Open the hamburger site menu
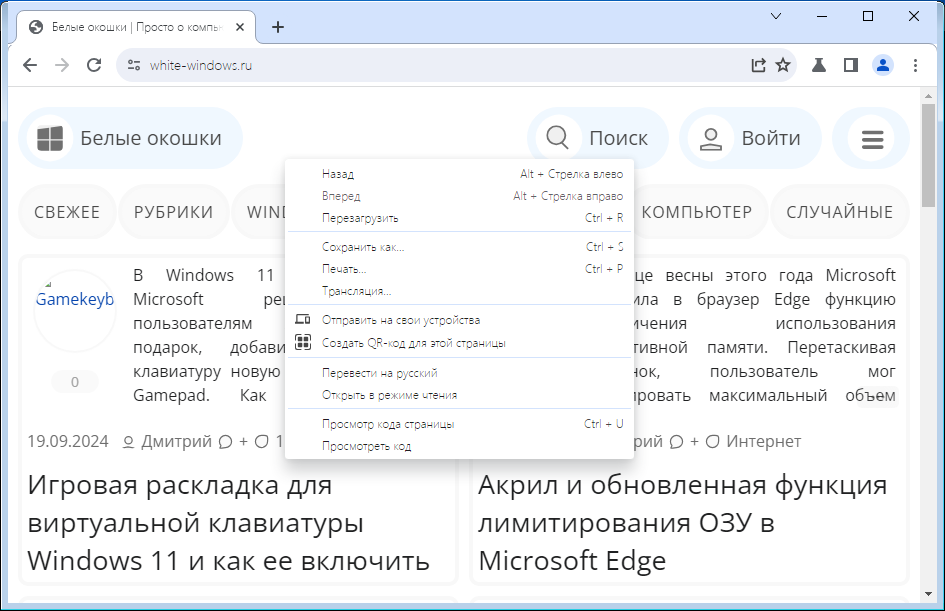Viewport: 945px width, 611px height. click(872, 139)
